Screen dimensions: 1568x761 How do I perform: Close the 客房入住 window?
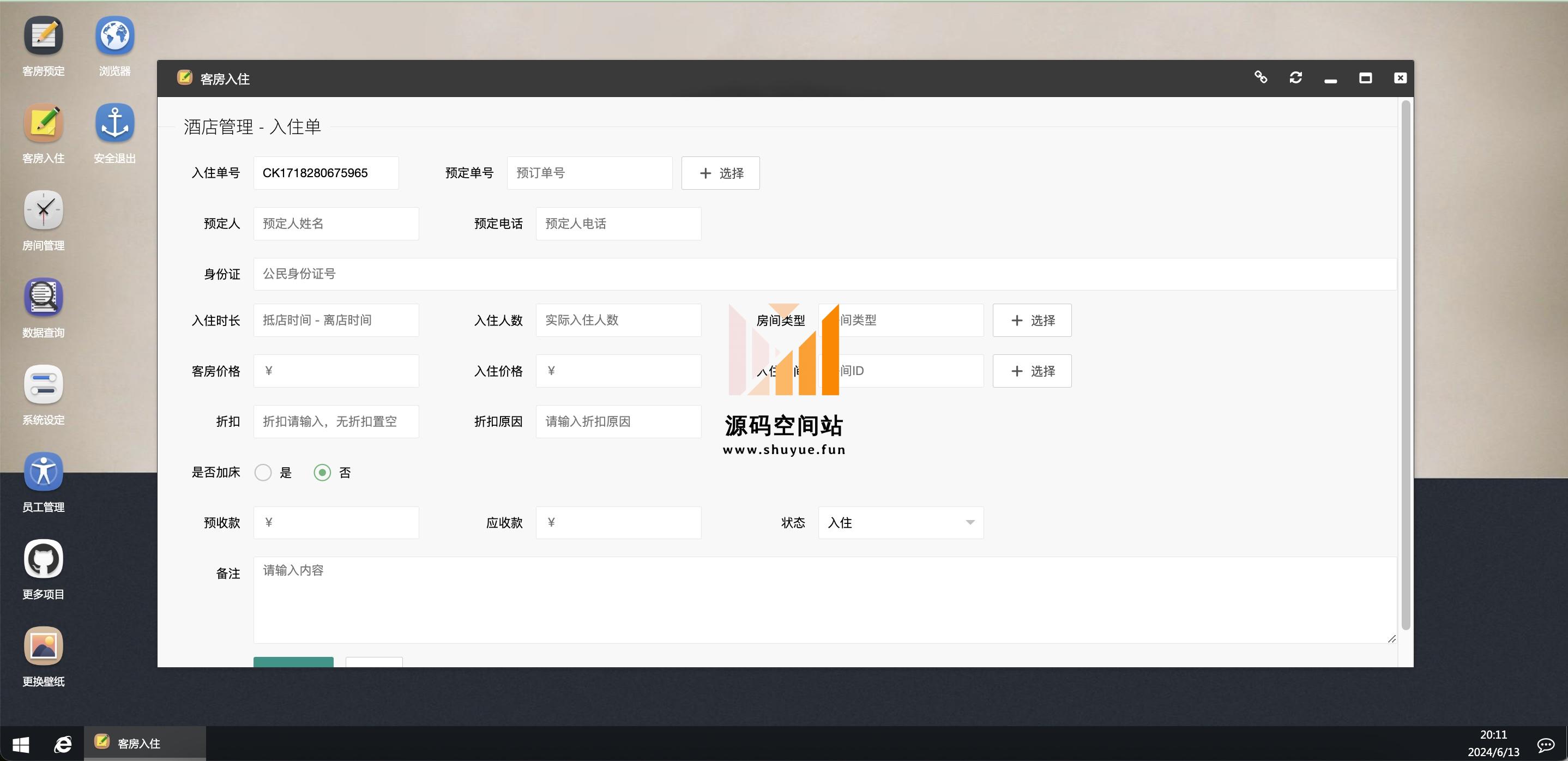pyautogui.click(x=1400, y=78)
